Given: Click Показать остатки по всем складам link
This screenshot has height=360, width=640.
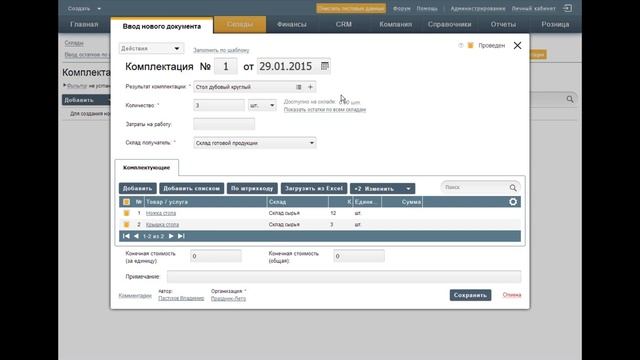Looking at the screenshot, I should point(325,110).
